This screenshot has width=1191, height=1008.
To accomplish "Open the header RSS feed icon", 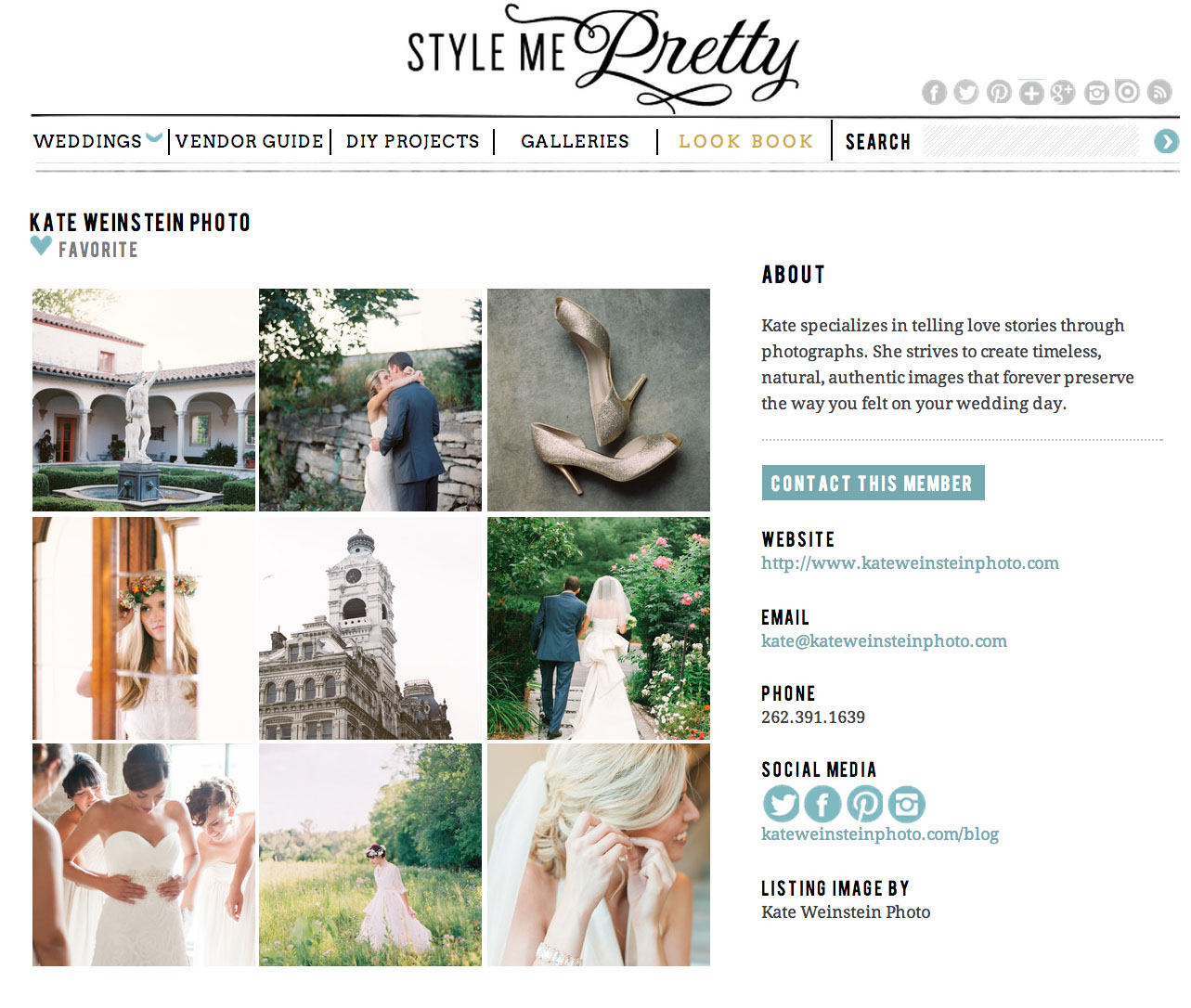I will [x=1159, y=92].
